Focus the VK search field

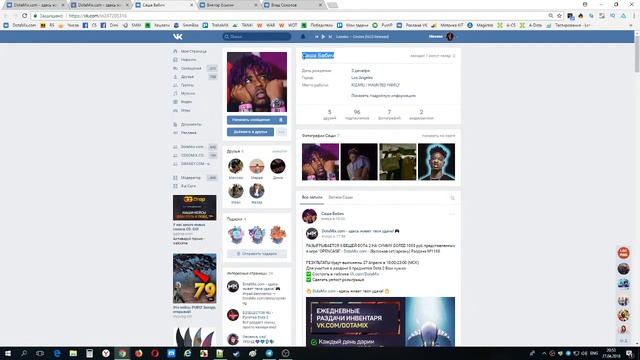click(x=257, y=36)
